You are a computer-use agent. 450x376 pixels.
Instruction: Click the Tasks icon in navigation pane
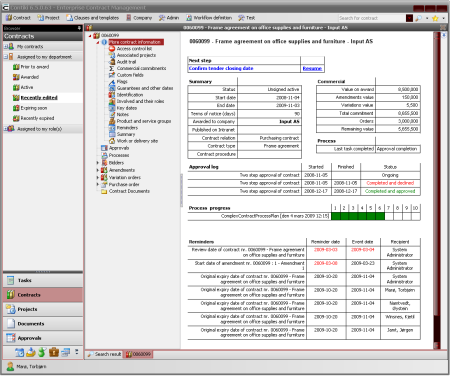[x=11, y=280]
